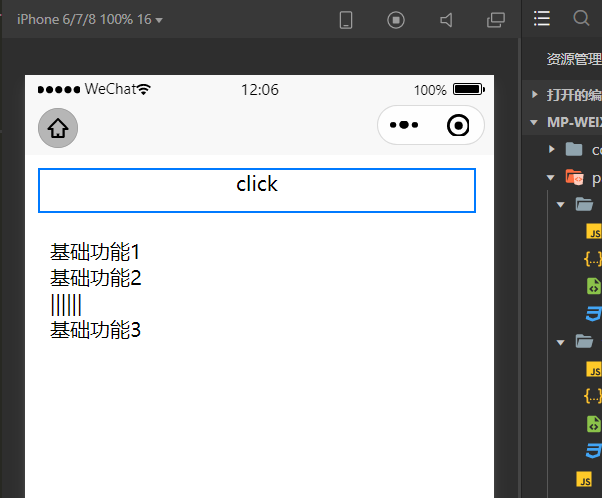Image resolution: width=602 pixels, height=498 pixels.
Task: Click the search magnifier icon
Action: click(x=581, y=18)
